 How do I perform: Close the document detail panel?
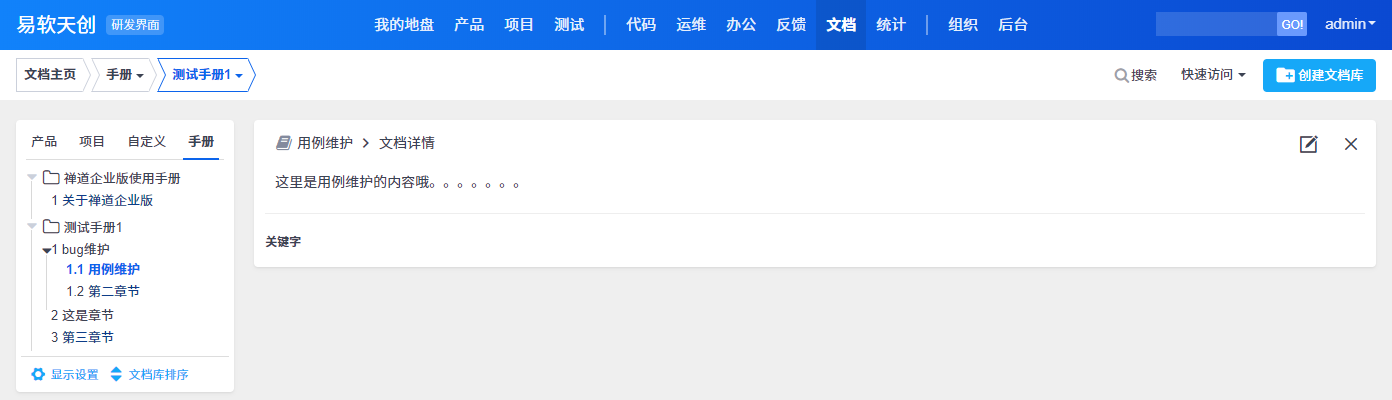click(x=1351, y=144)
